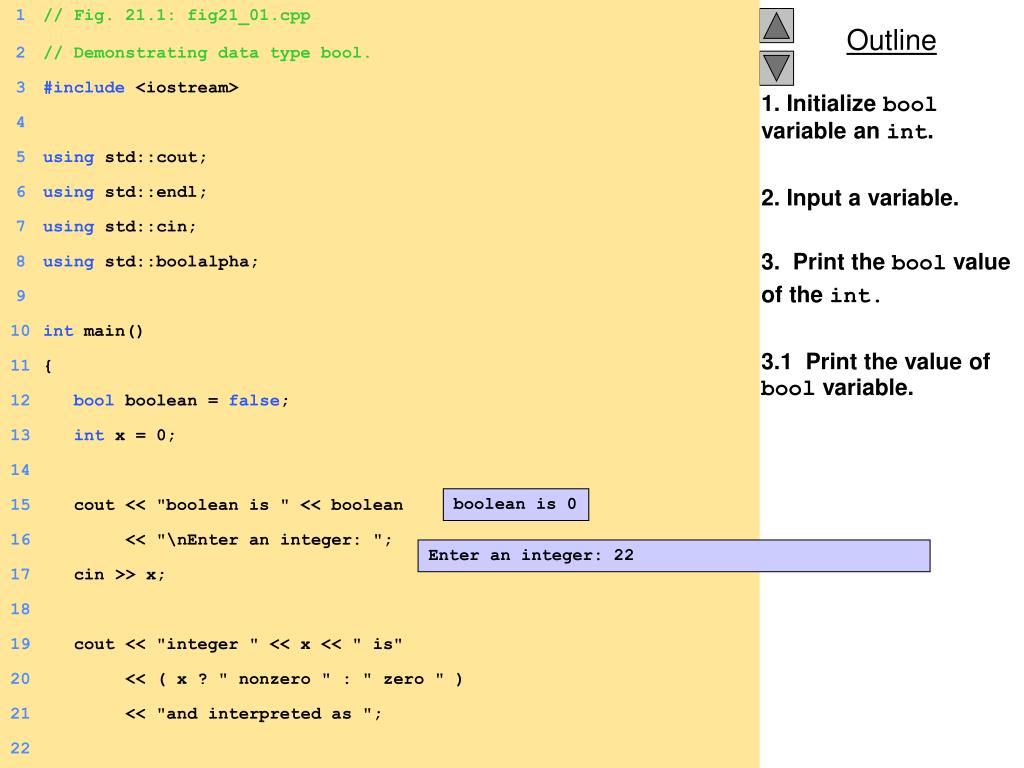Click the "\nEnter an integer: " string line
The height and width of the screenshot is (768, 1024).
[x=259, y=540]
